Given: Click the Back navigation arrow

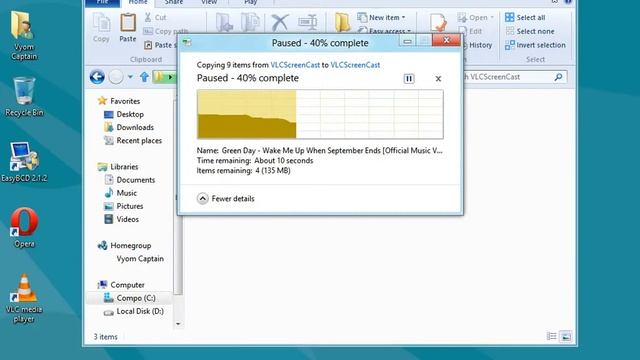Looking at the screenshot, I should 97,77.
